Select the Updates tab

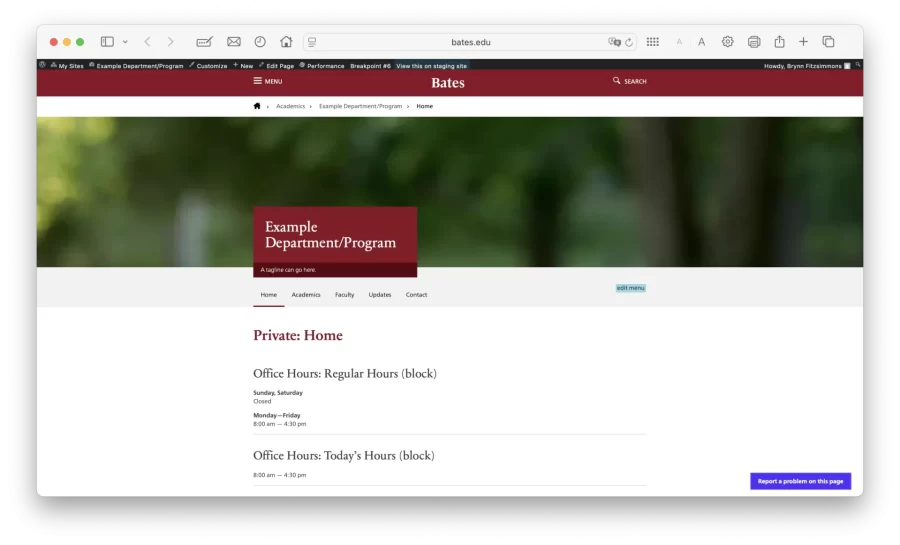click(380, 295)
